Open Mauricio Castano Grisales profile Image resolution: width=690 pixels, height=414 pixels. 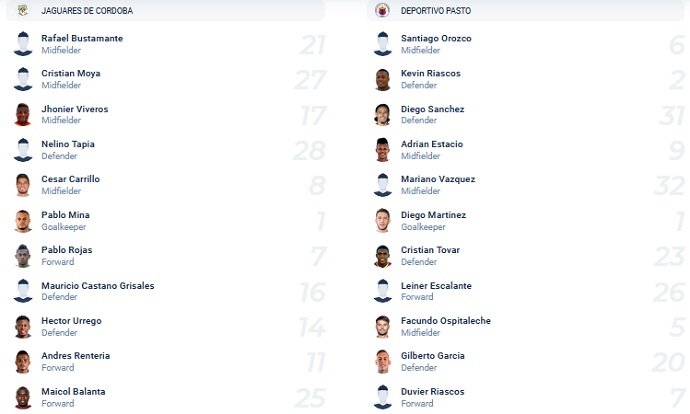pyautogui.click(x=98, y=286)
